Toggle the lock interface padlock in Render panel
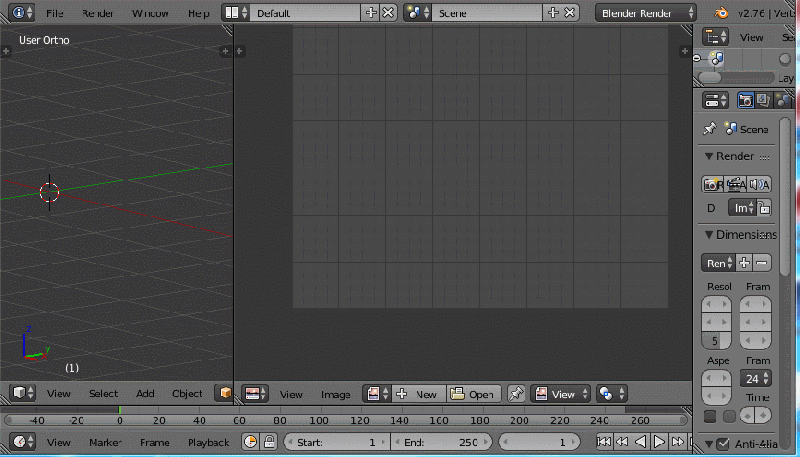 tap(764, 208)
